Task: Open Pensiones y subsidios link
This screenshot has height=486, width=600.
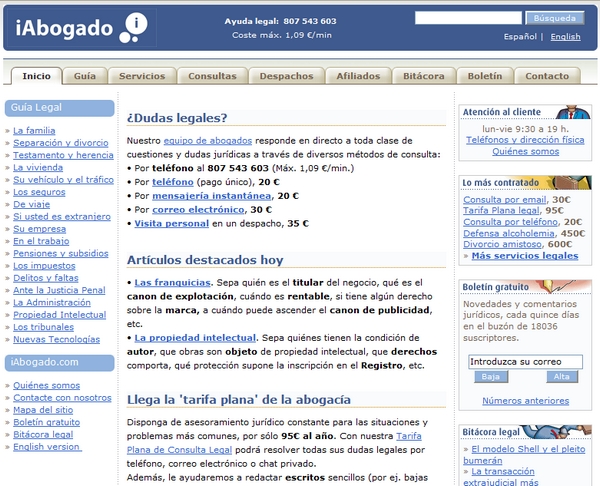Action: coord(60,253)
